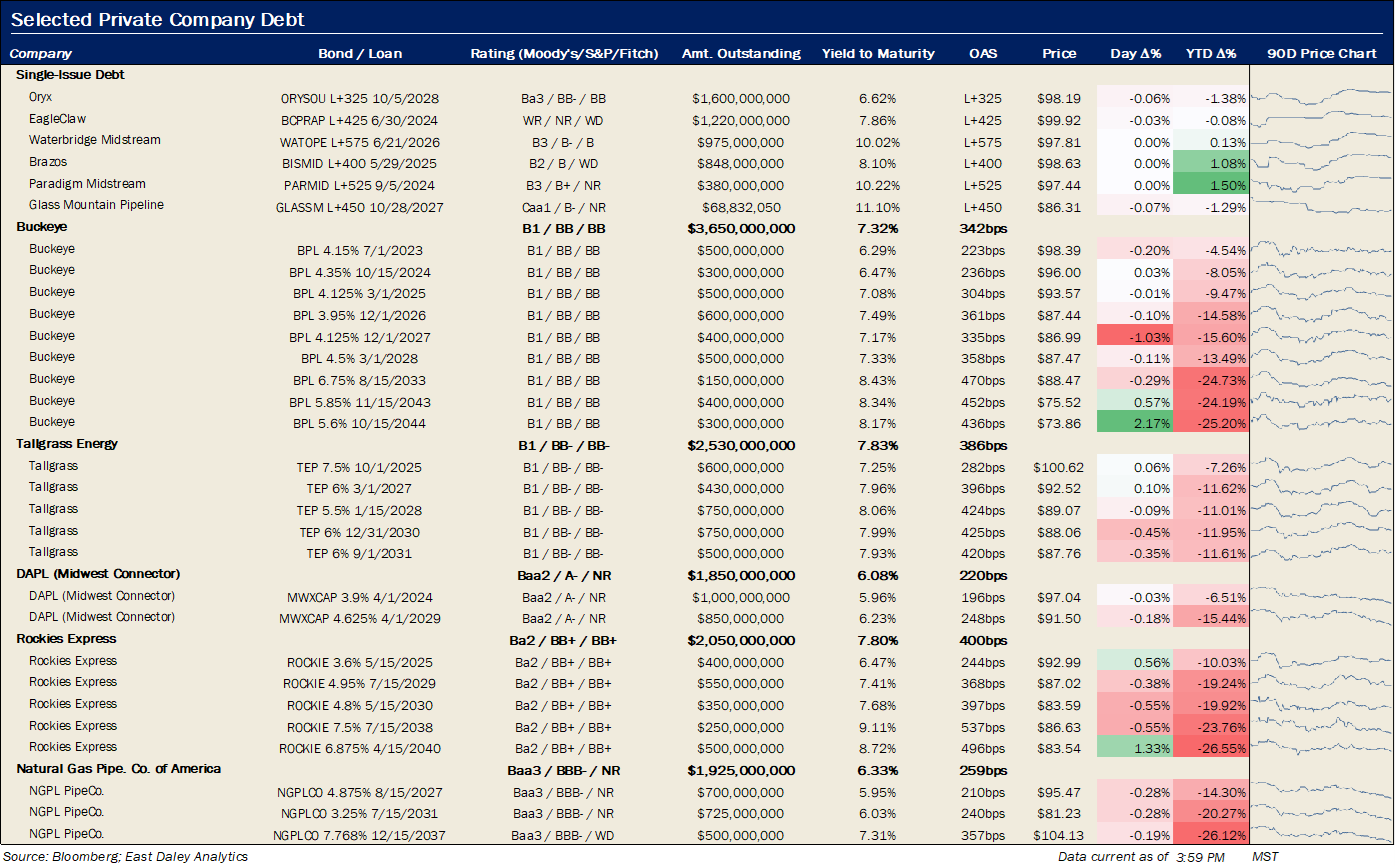Image resolution: width=1395 pixels, height=867 pixels.
Task: Select the Oryx company row label
Action: coord(40,97)
